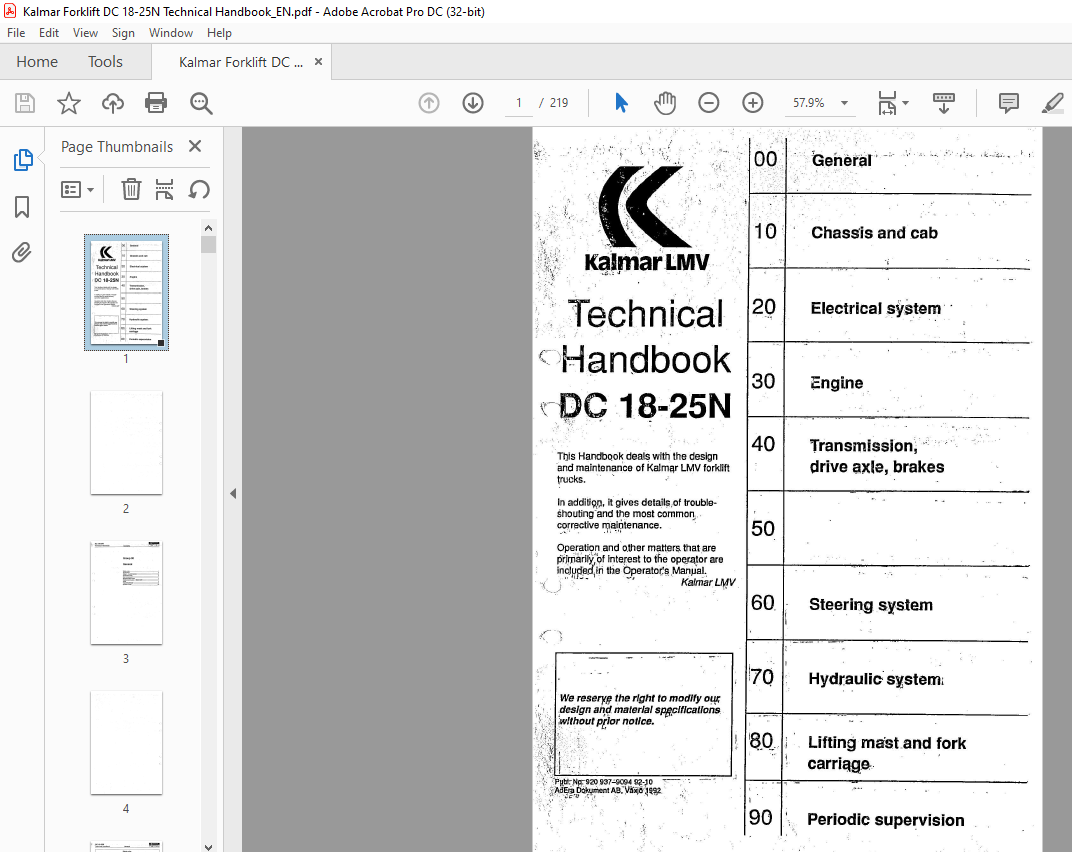
Task: Open the Help menu
Action: point(219,33)
